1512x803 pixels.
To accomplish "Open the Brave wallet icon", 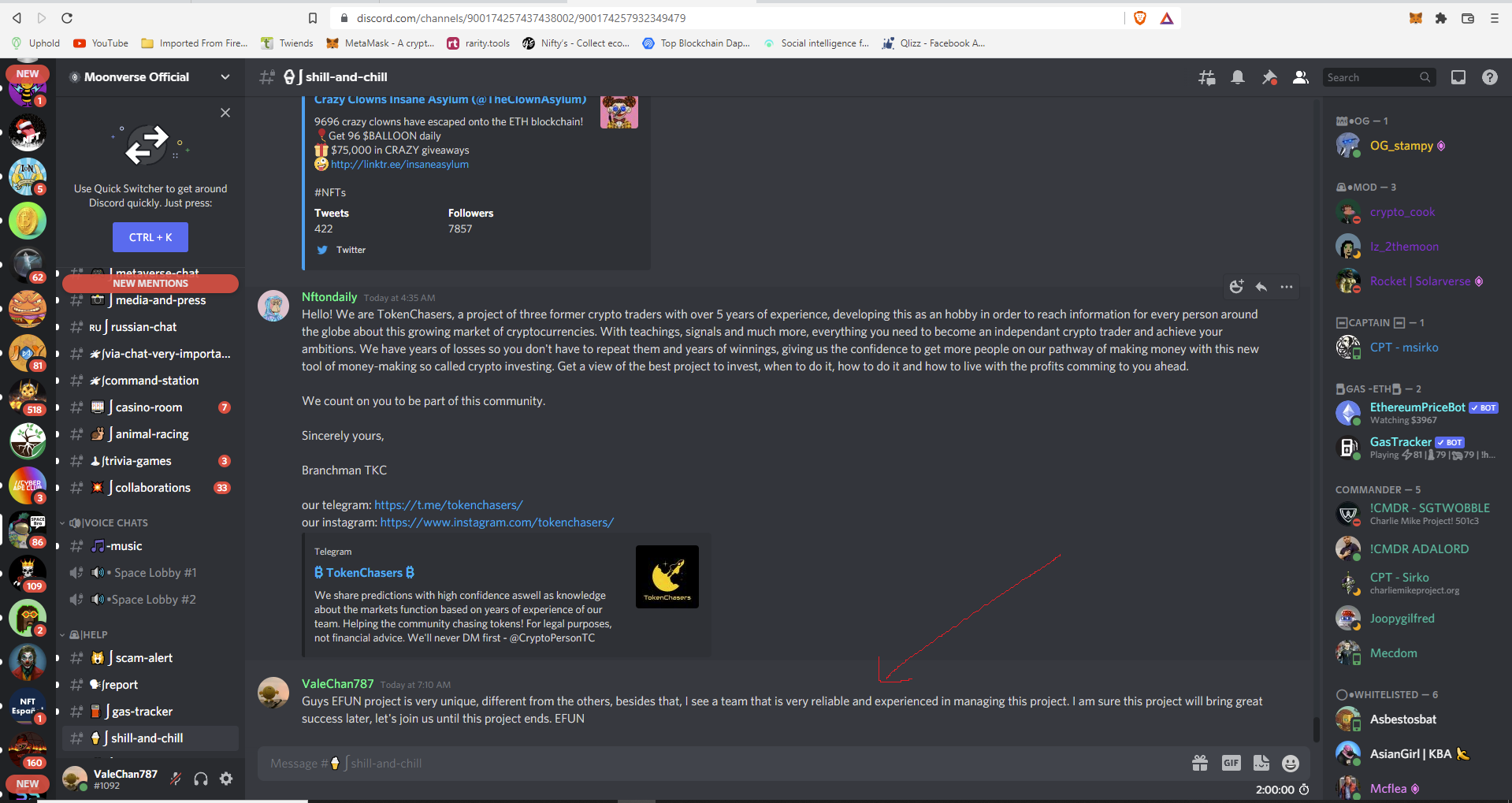I will (x=1468, y=18).
